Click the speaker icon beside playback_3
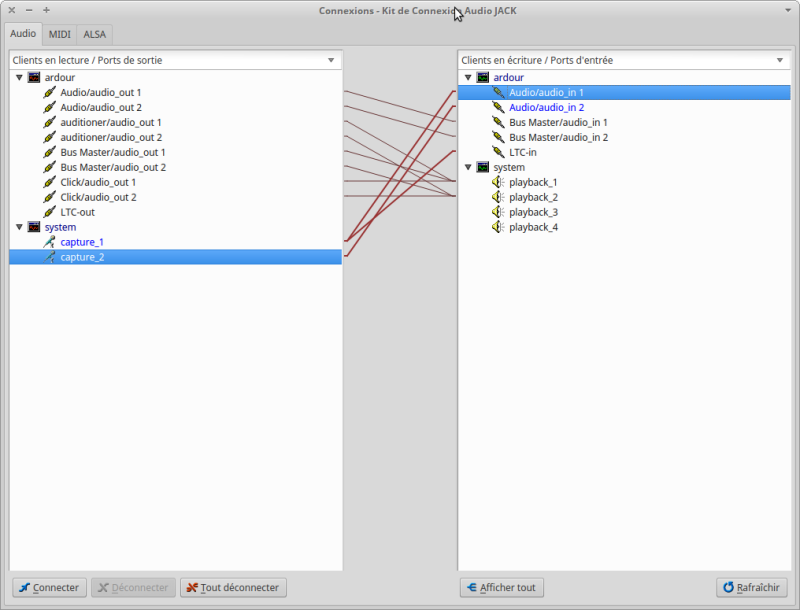The image size is (800, 610). coord(498,212)
